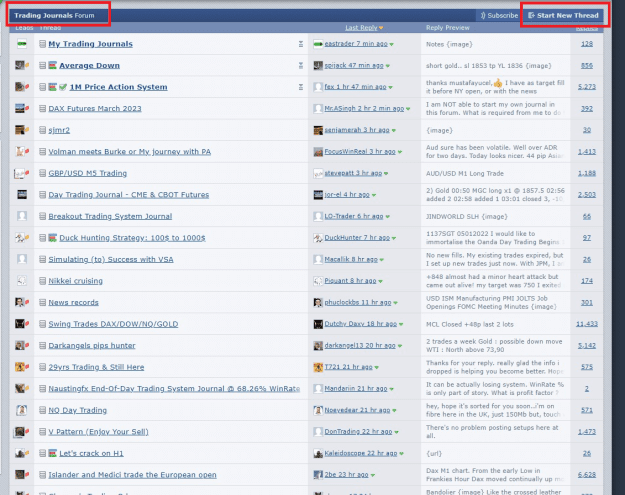
Task: Open Simulating (to) Success with VSA thread
Action: 111,259
